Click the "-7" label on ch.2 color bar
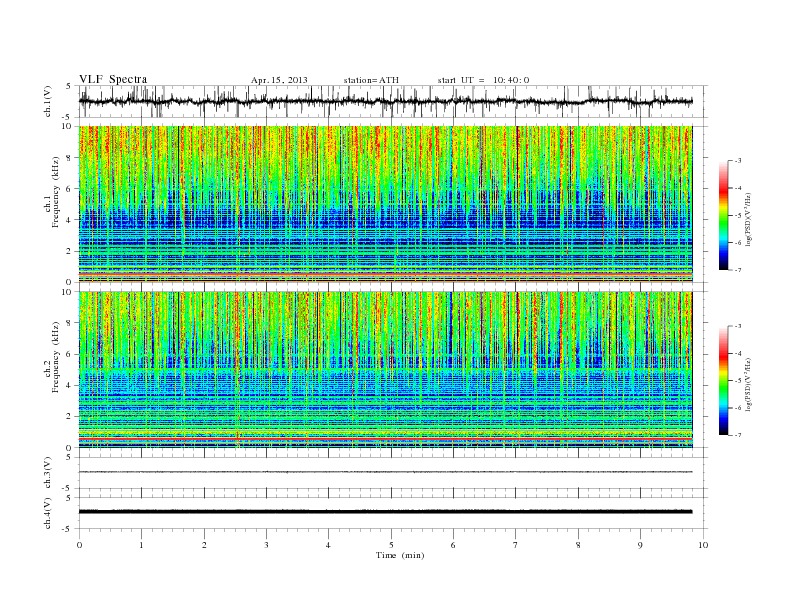This screenshot has width=792, height=612. 738,435
